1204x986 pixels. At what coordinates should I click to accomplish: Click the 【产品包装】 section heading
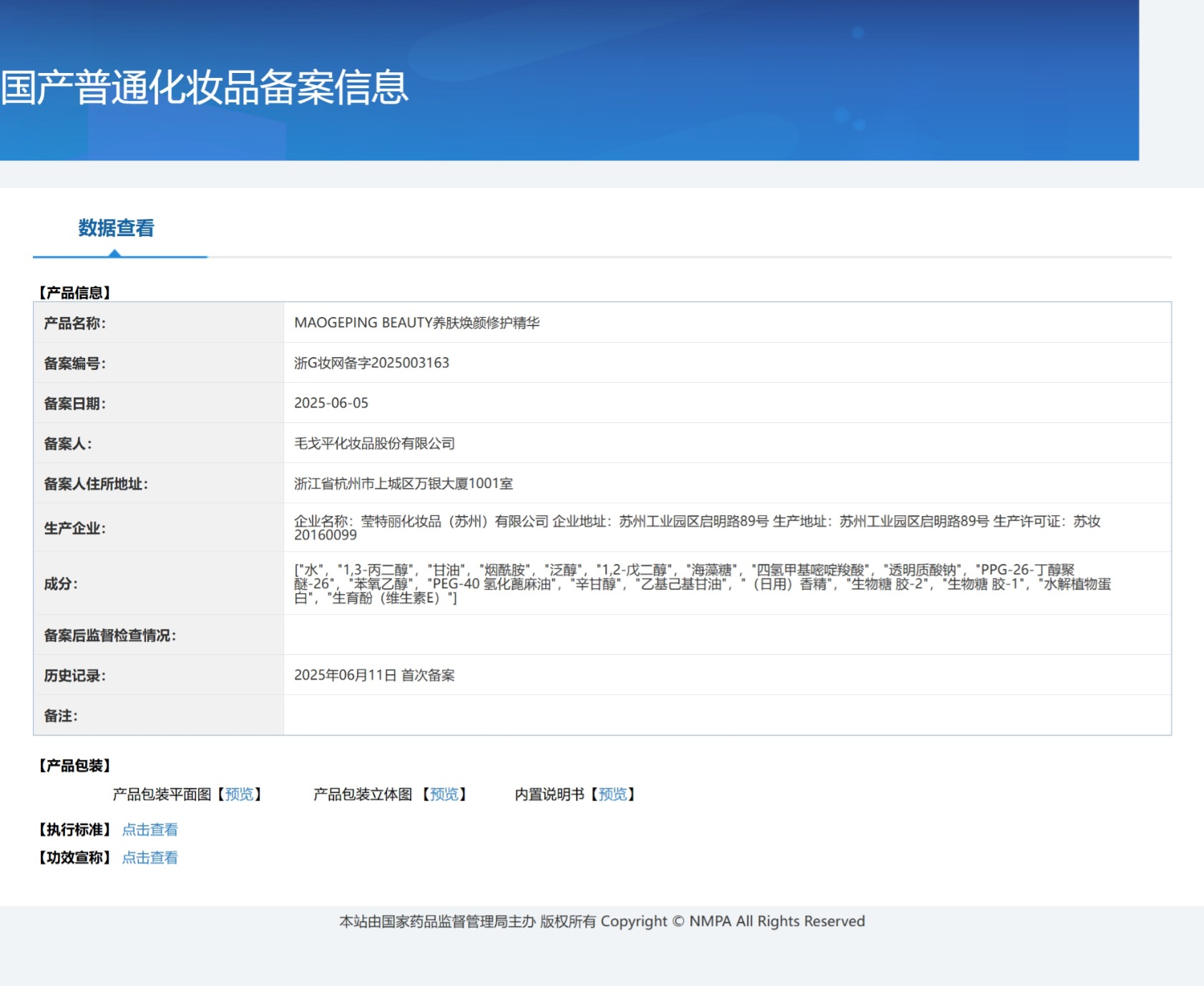point(75,766)
